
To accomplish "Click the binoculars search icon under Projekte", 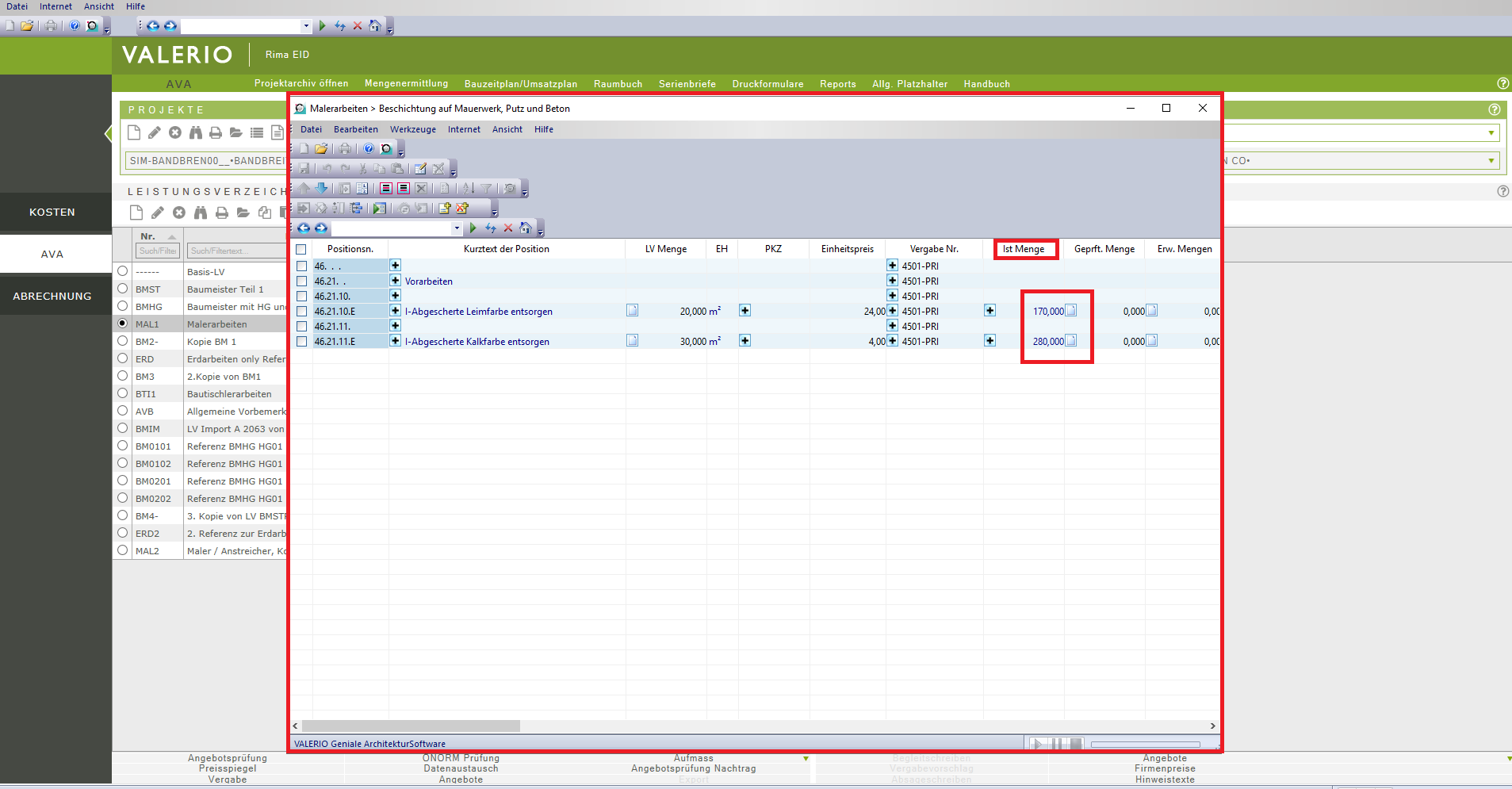I will (x=195, y=132).
